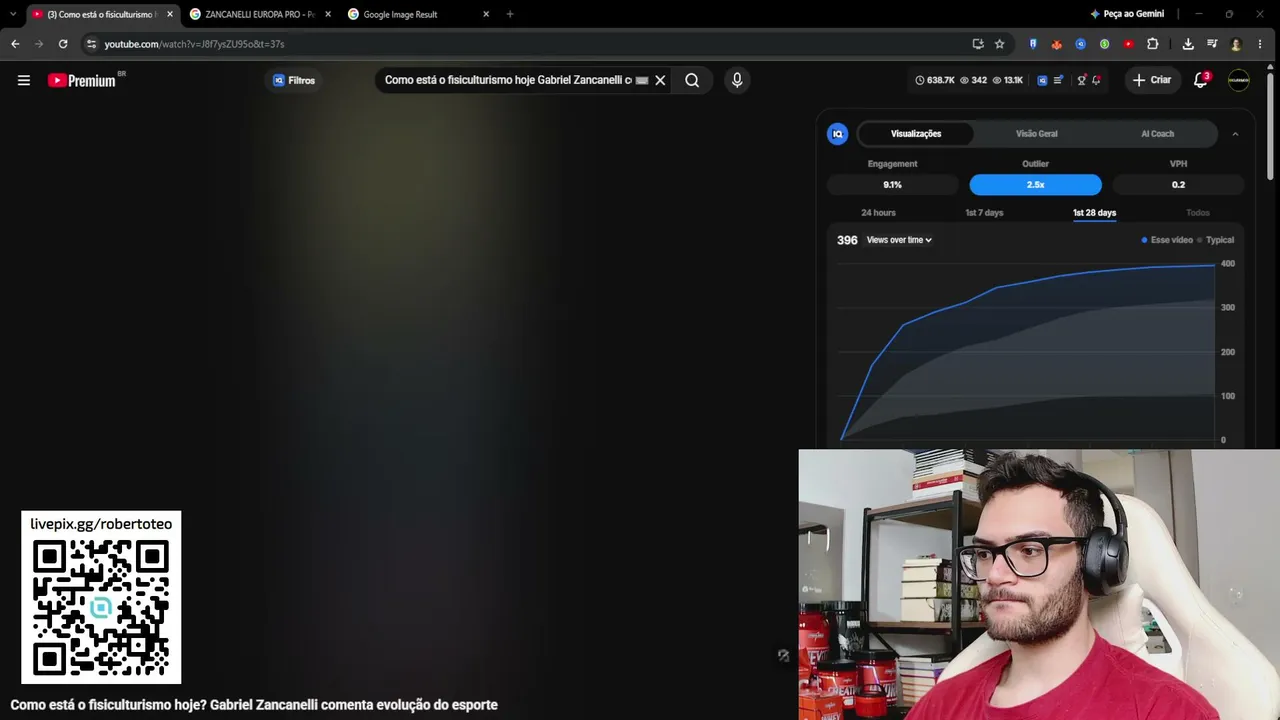This screenshot has height=720, width=1280.
Task: Click inside the YouTube search field
Action: coord(508,80)
